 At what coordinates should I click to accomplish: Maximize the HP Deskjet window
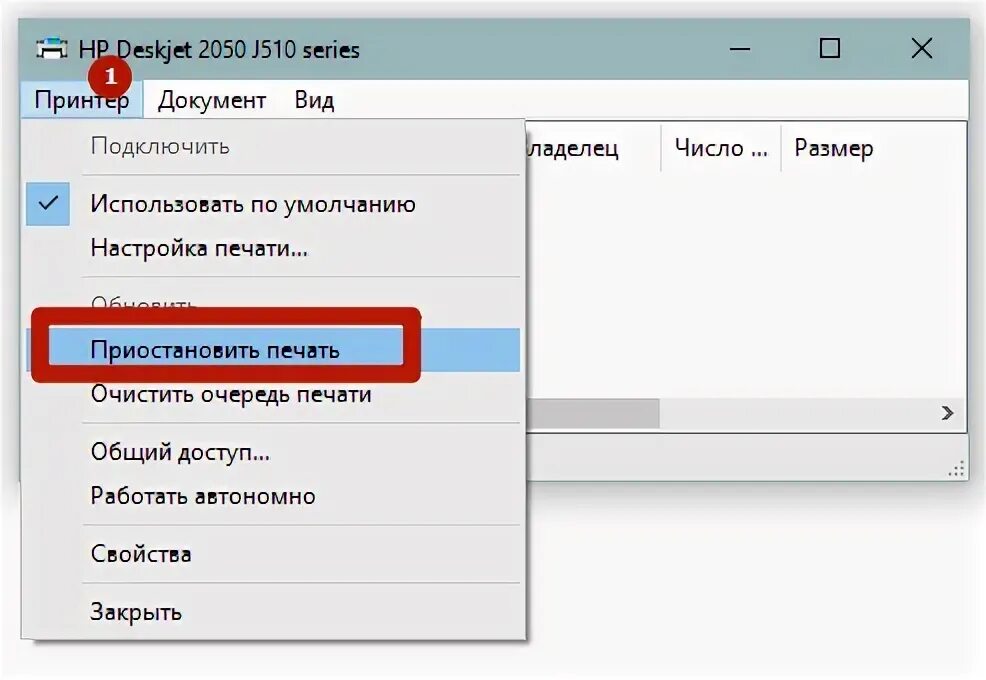(830, 48)
